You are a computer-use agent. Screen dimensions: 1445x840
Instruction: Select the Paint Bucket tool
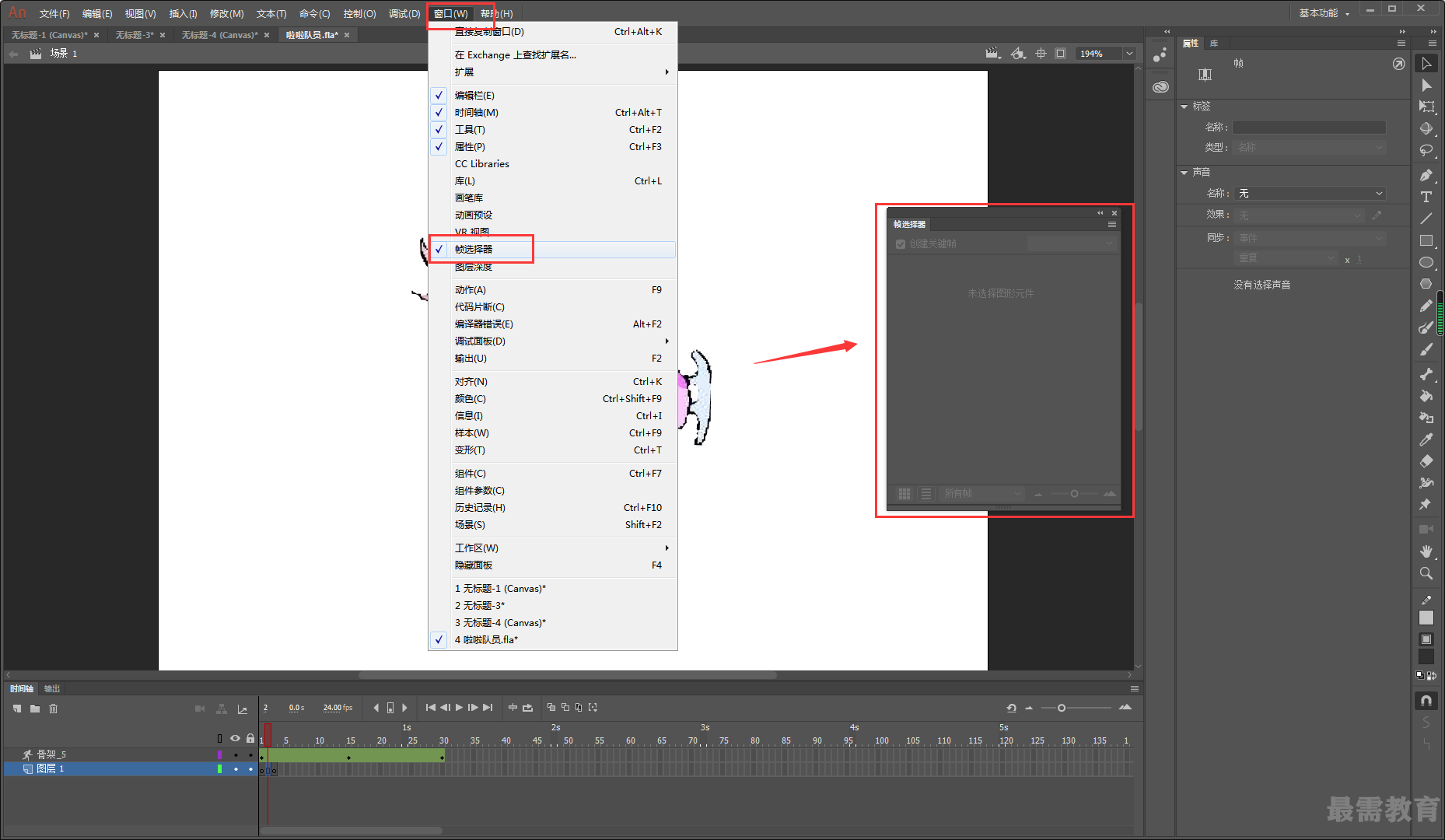1426,396
